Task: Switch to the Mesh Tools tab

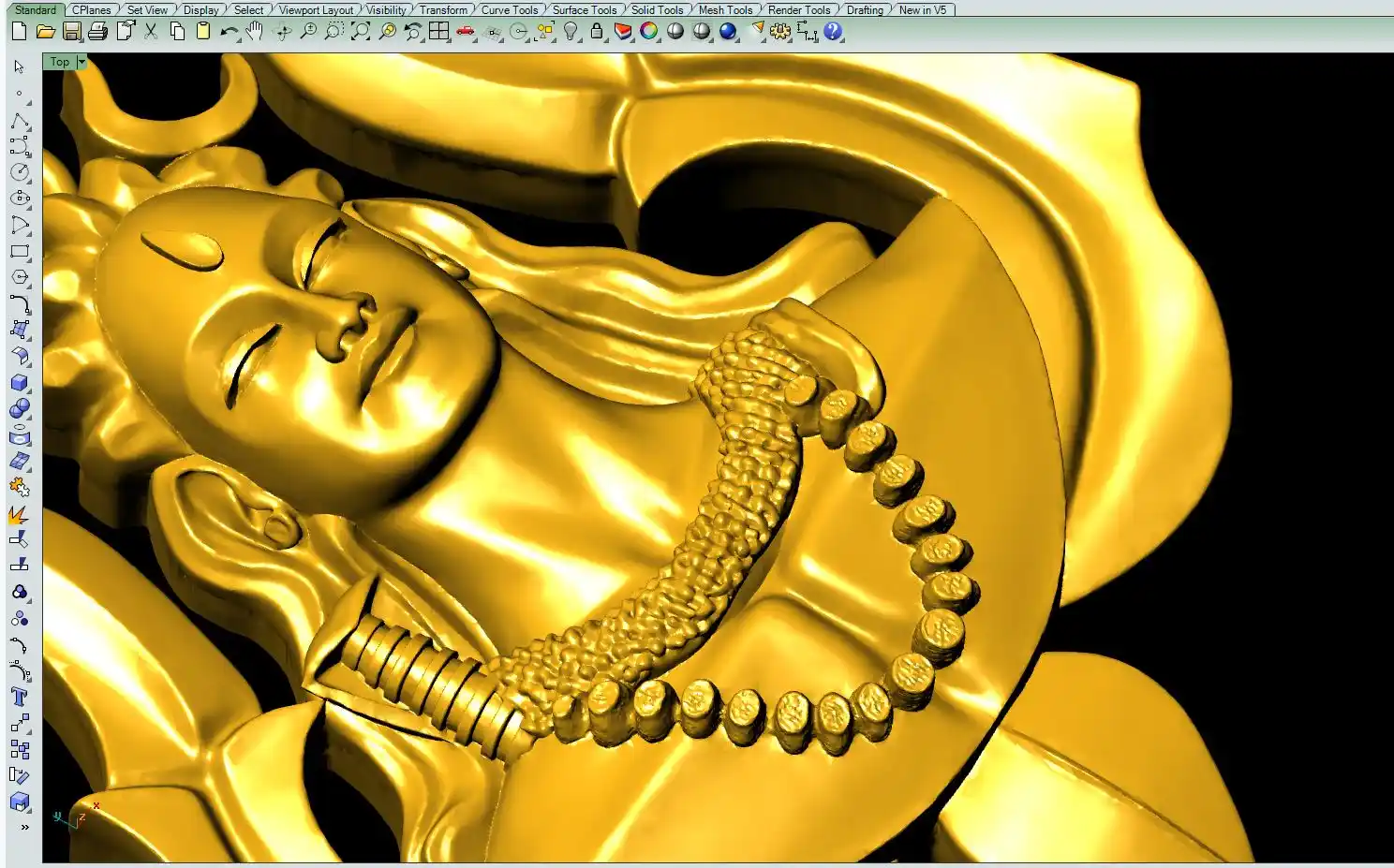Action: pyautogui.click(x=725, y=9)
